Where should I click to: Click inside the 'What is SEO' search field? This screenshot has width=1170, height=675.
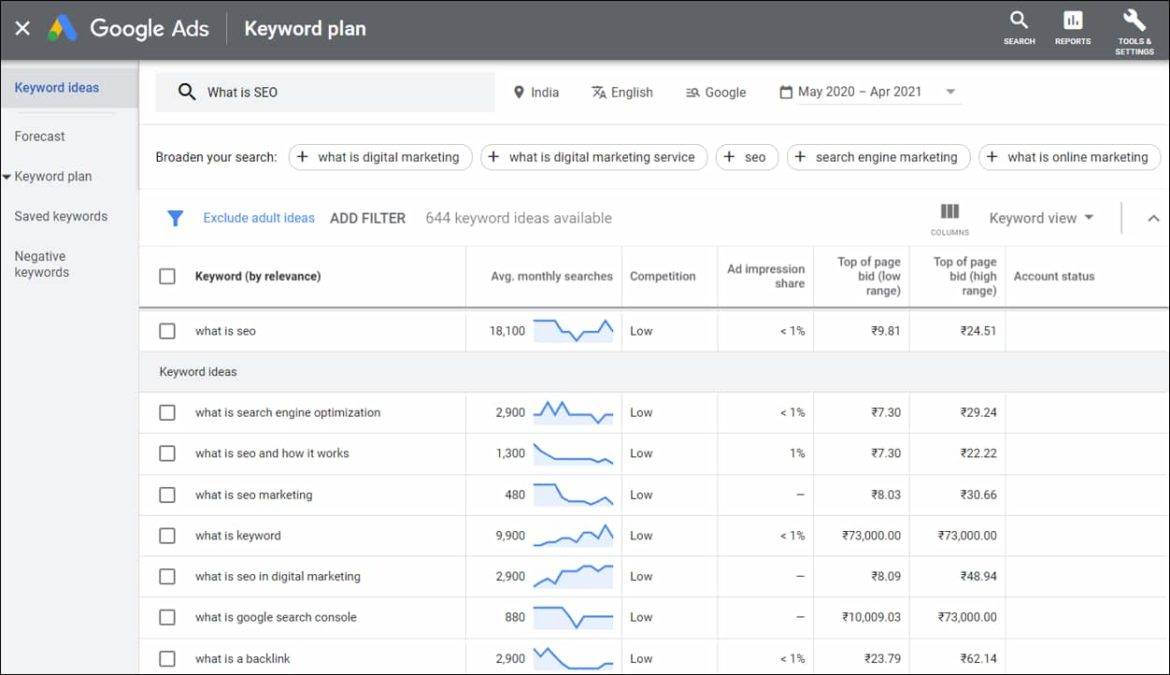(320, 91)
